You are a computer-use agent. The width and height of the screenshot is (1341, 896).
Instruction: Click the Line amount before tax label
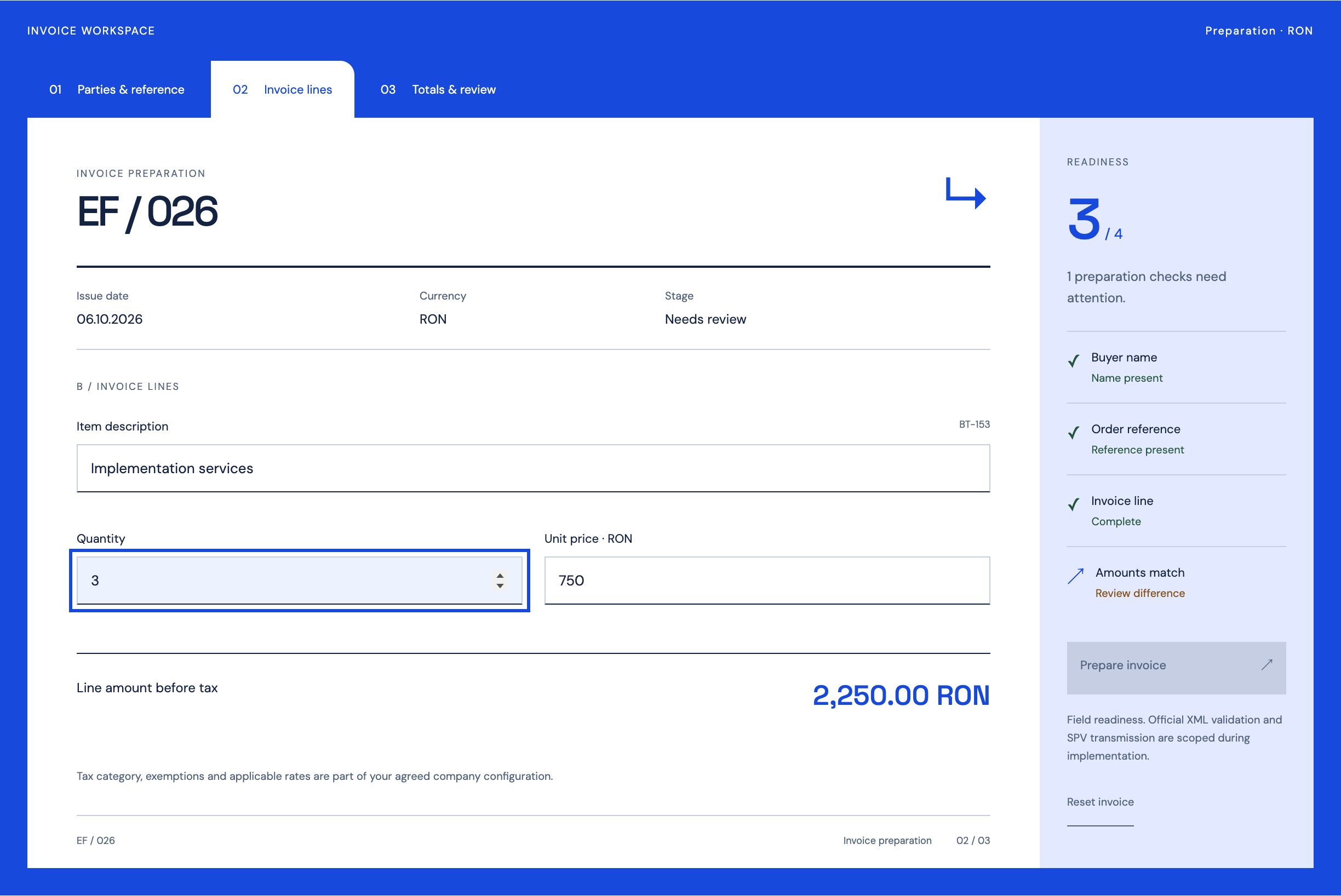[147, 688]
